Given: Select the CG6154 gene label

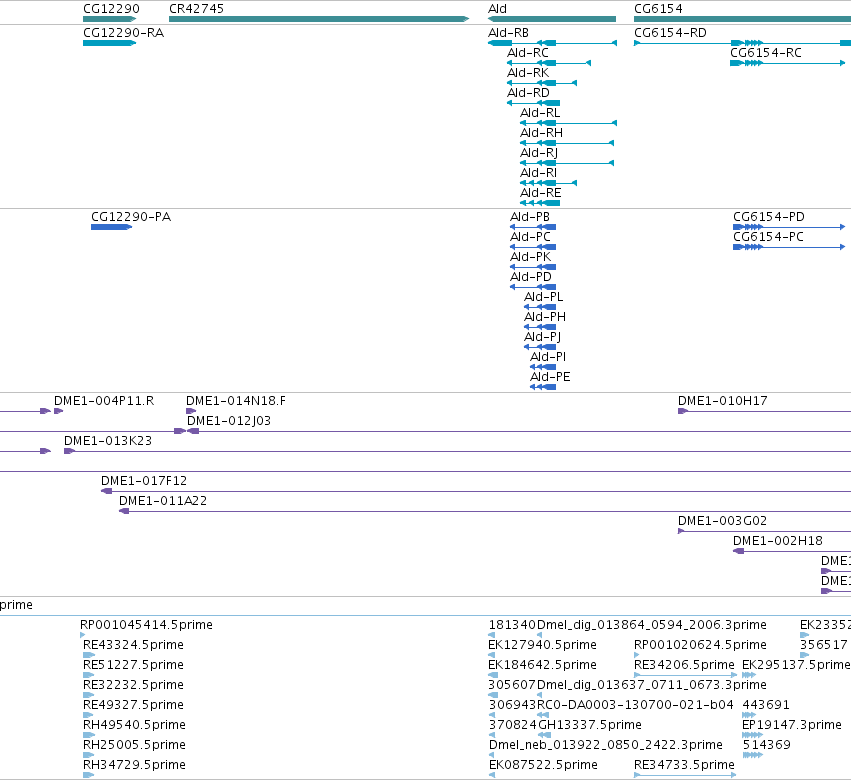Looking at the screenshot, I should coord(658,9).
